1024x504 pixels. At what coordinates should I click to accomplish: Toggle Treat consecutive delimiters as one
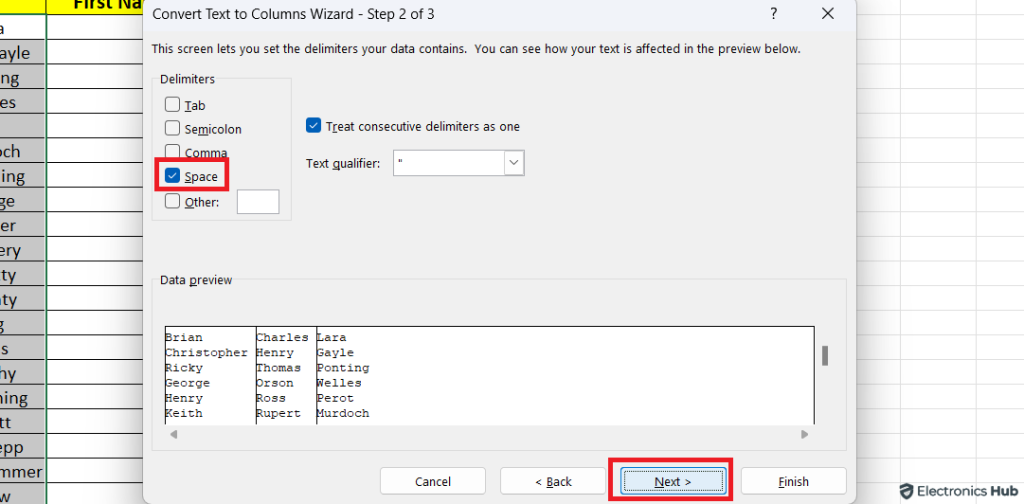314,127
